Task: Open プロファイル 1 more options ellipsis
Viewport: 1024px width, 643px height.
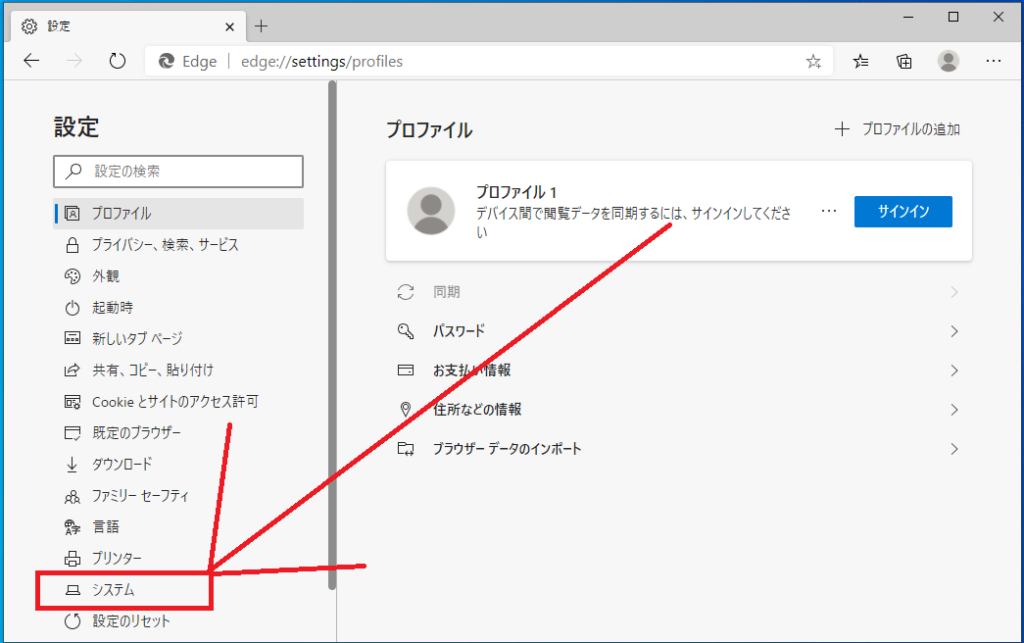Action: pyautogui.click(x=828, y=212)
